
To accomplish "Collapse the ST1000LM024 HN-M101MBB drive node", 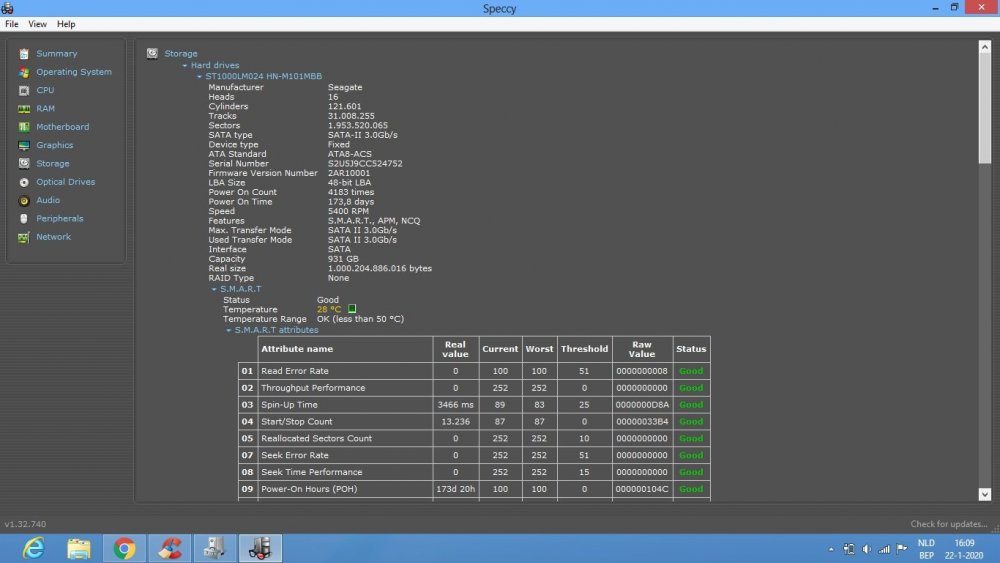I will [x=200, y=76].
